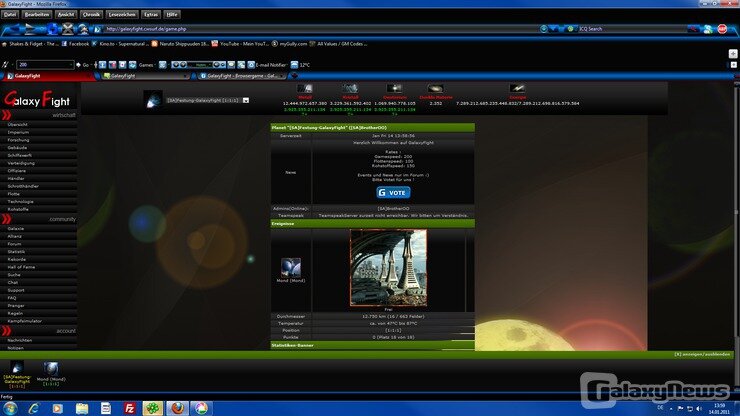Image resolution: width=740 pixels, height=416 pixels.
Task: Open the E-mail Notifier toolbar icon
Action: [268, 65]
